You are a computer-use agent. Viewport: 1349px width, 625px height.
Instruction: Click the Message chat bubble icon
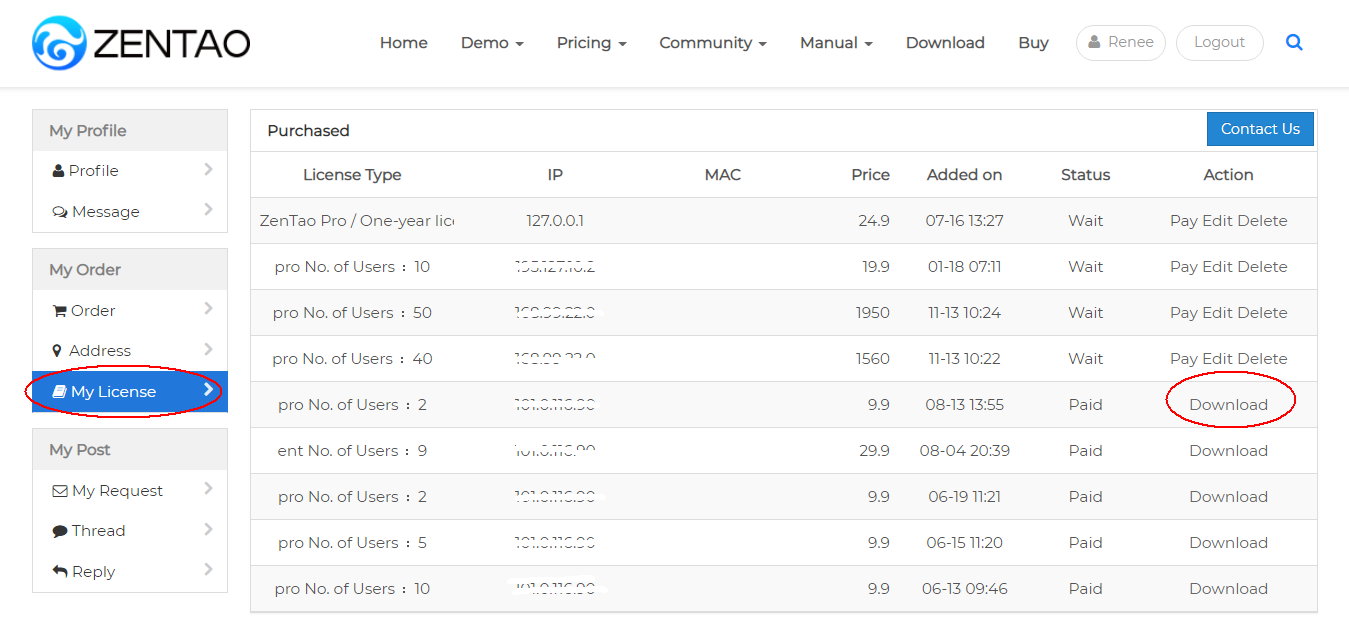click(60, 212)
